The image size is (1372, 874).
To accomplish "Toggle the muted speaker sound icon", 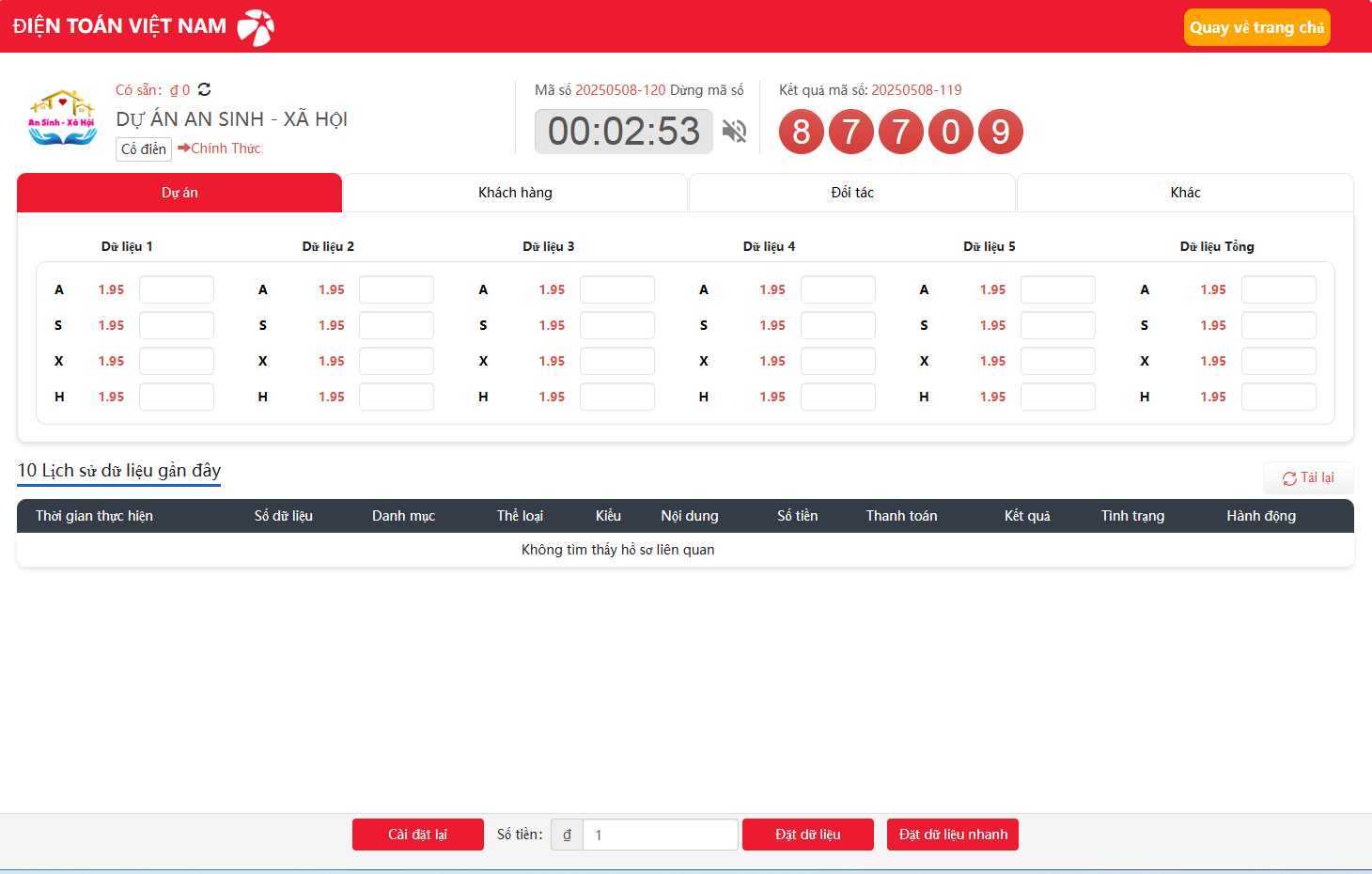I will 734,132.
